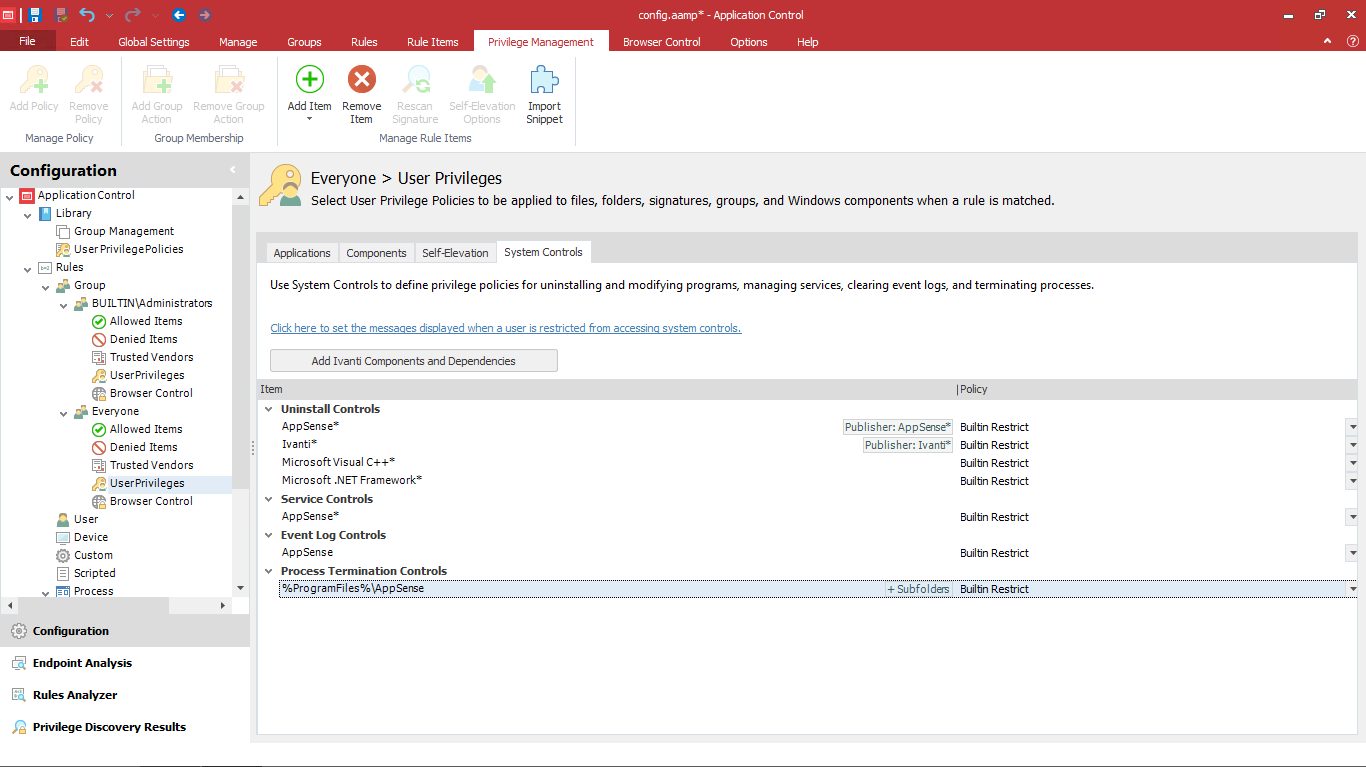Viewport: 1366px width, 767px height.
Task: Collapse the Everyone group node
Action: coord(63,412)
